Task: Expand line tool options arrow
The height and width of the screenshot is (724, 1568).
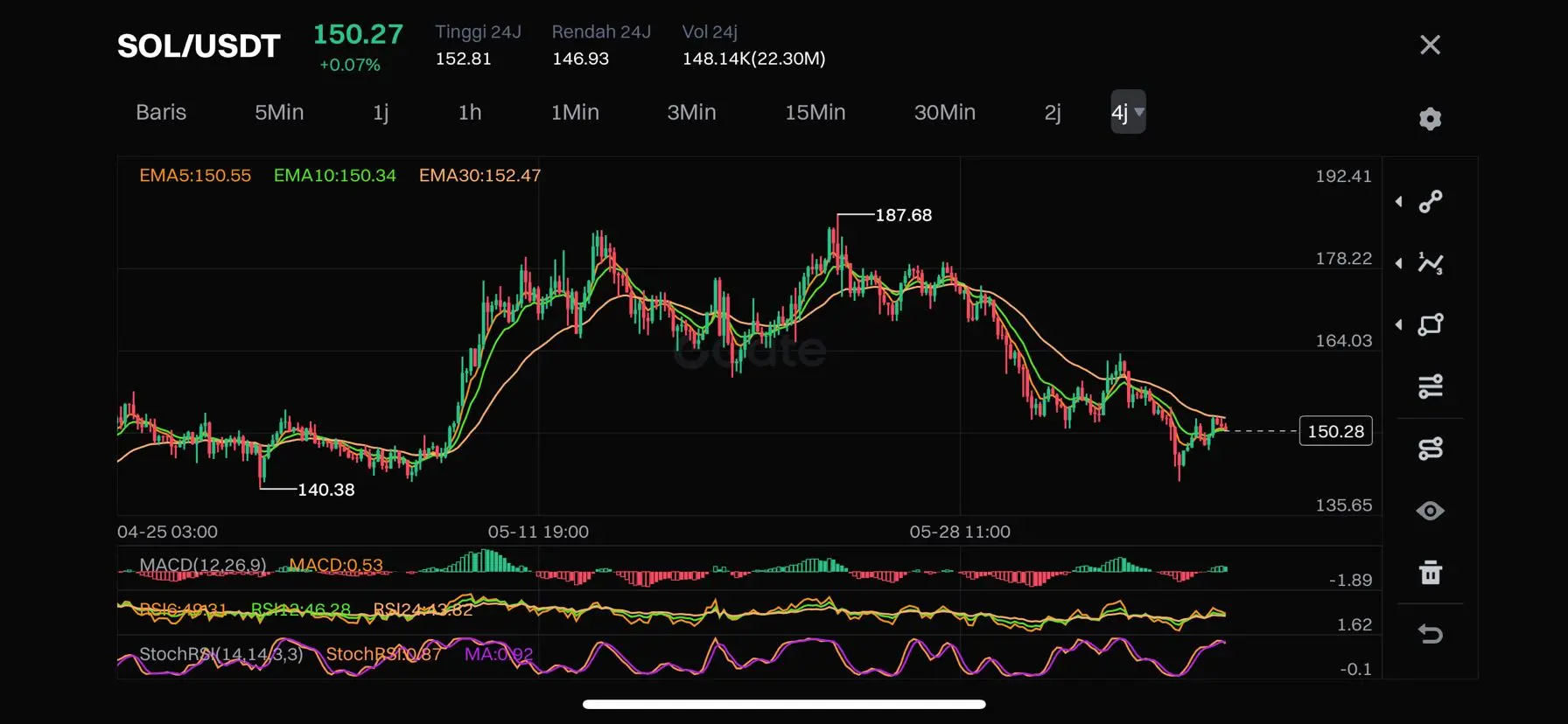Action: point(1399,202)
